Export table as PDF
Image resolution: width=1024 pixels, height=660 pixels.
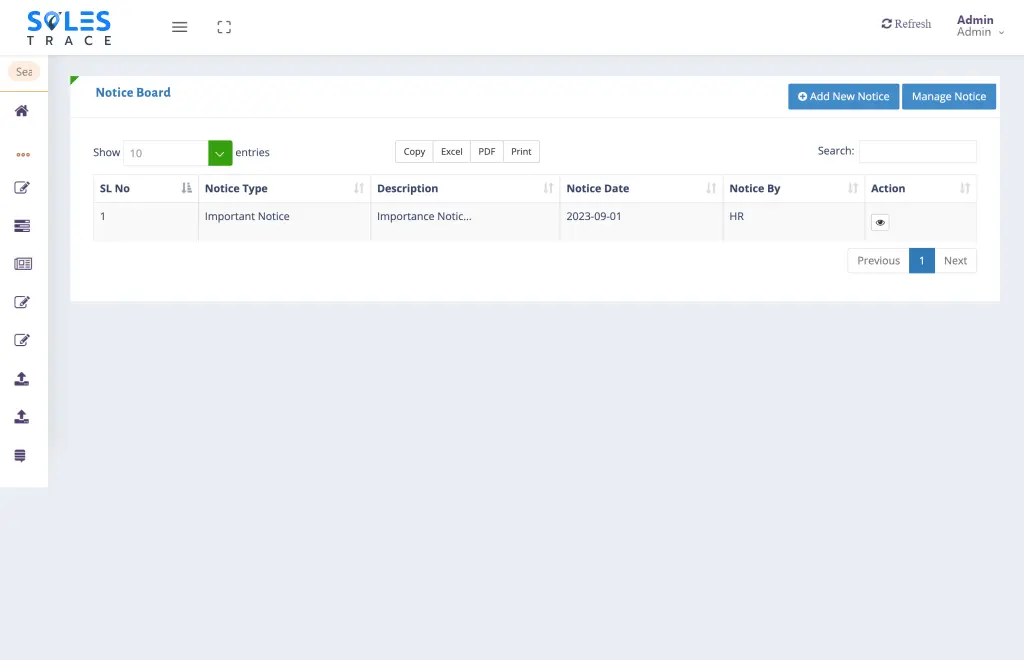pyautogui.click(x=487, y=151)
